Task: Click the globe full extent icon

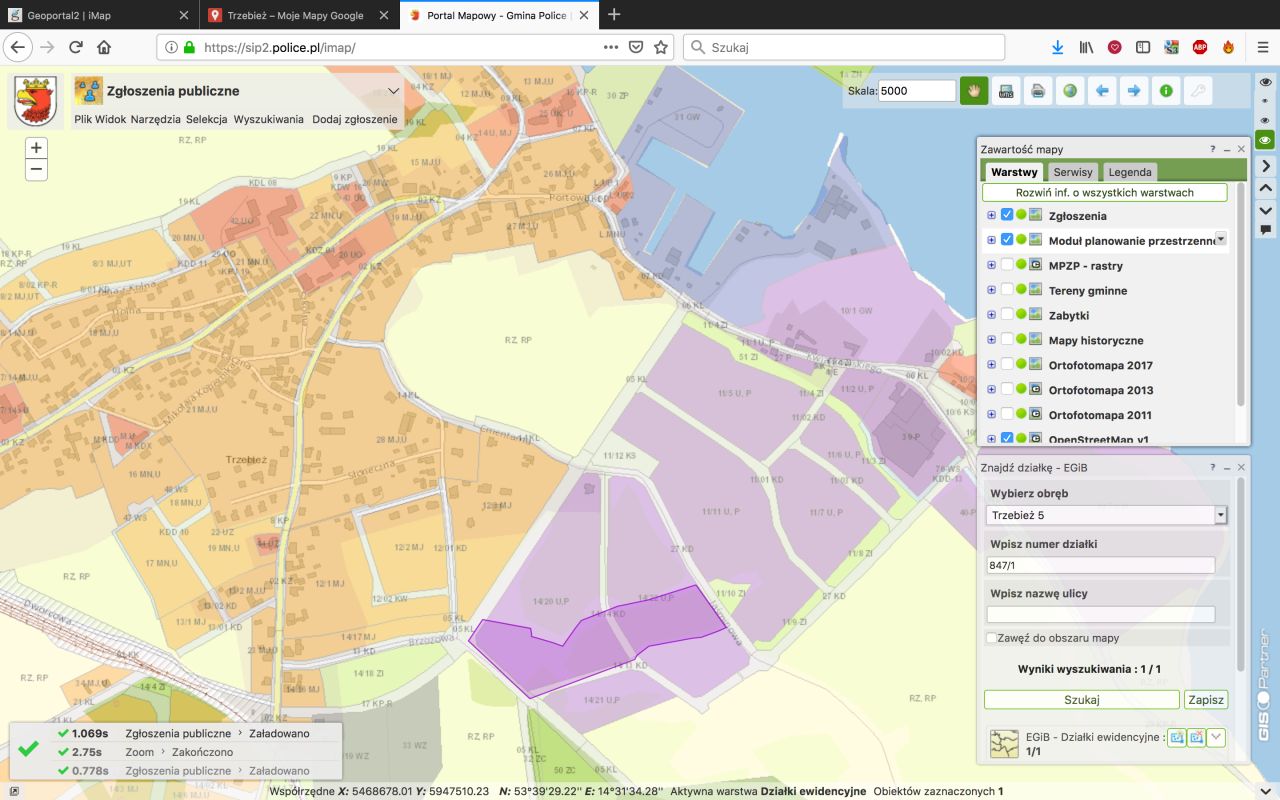Action: [x=1070, y=91]
